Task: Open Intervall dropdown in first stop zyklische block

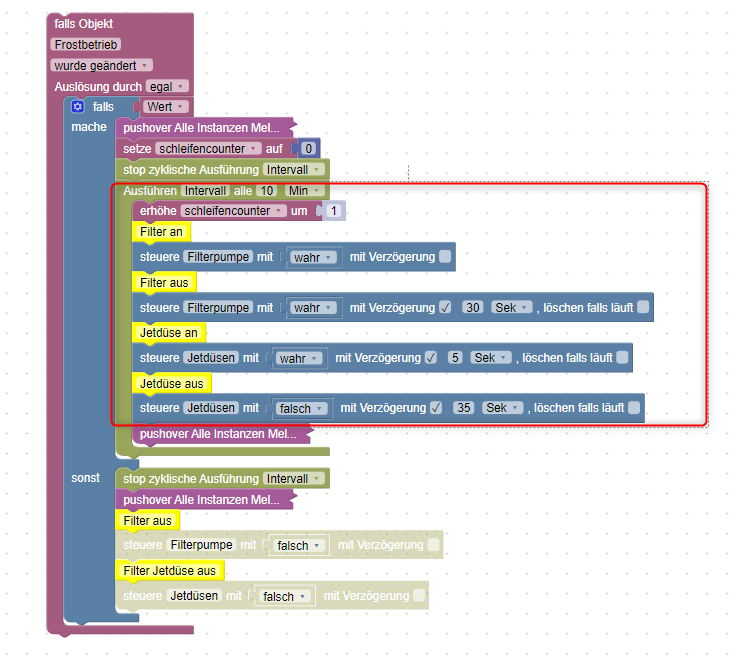Action: coord(293,170)
